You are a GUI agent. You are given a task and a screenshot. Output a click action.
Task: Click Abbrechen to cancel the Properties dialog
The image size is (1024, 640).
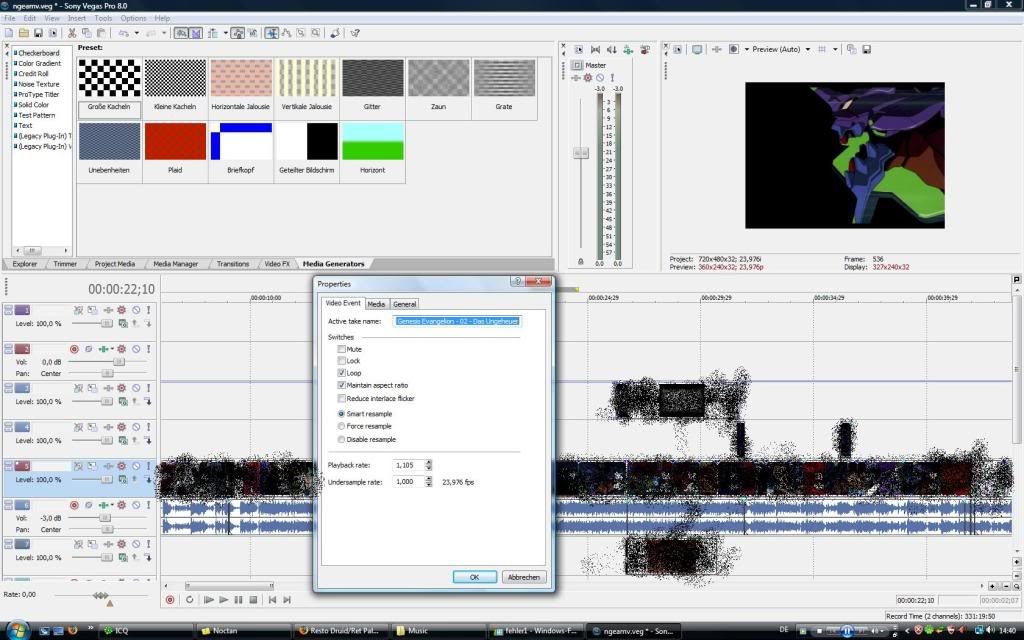point(524,577)
